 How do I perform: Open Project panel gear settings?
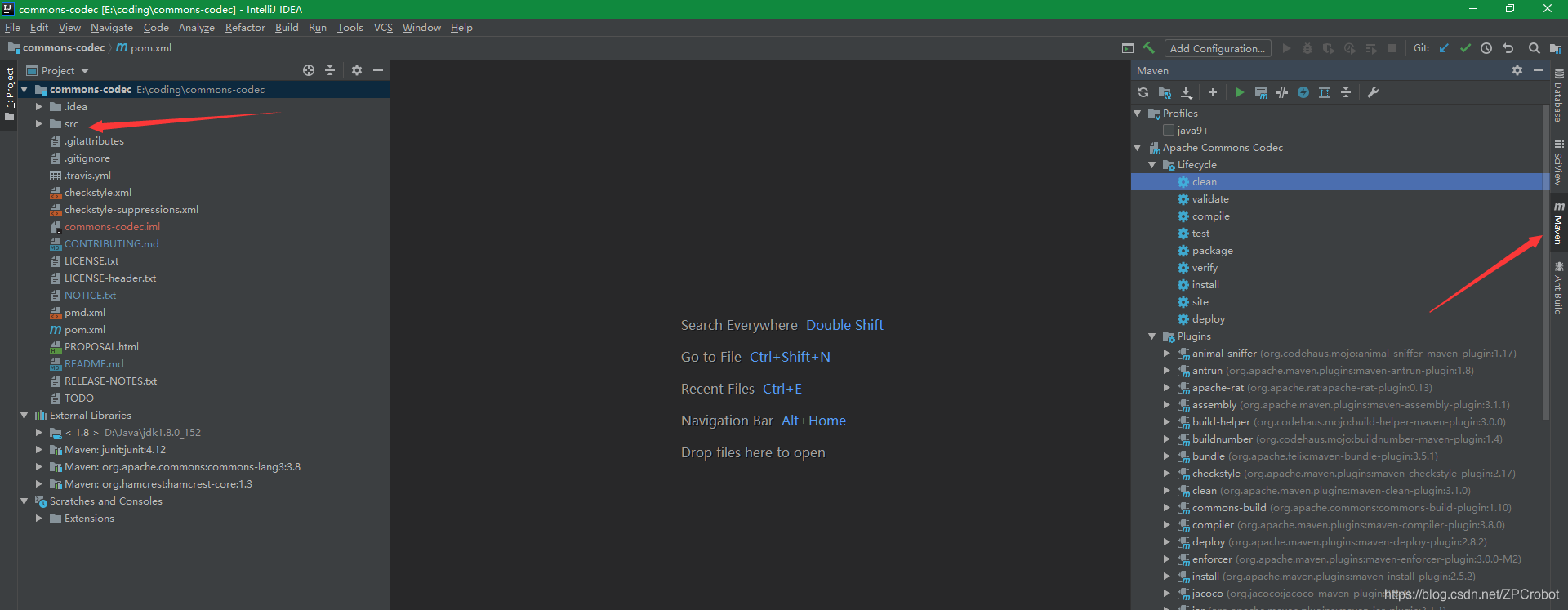pos(357,70)
